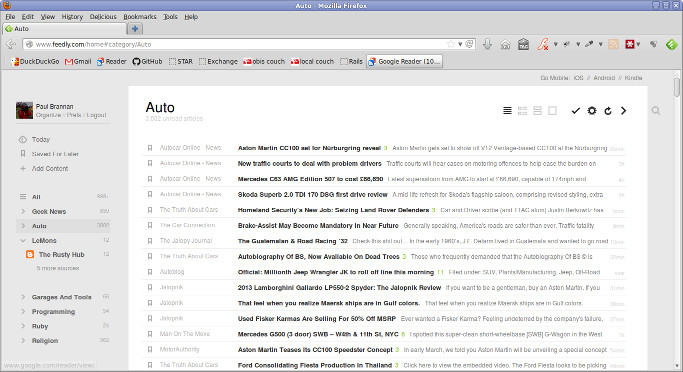
Task: Open the DuckDuckGo bookmark
Action: (35, 61)
